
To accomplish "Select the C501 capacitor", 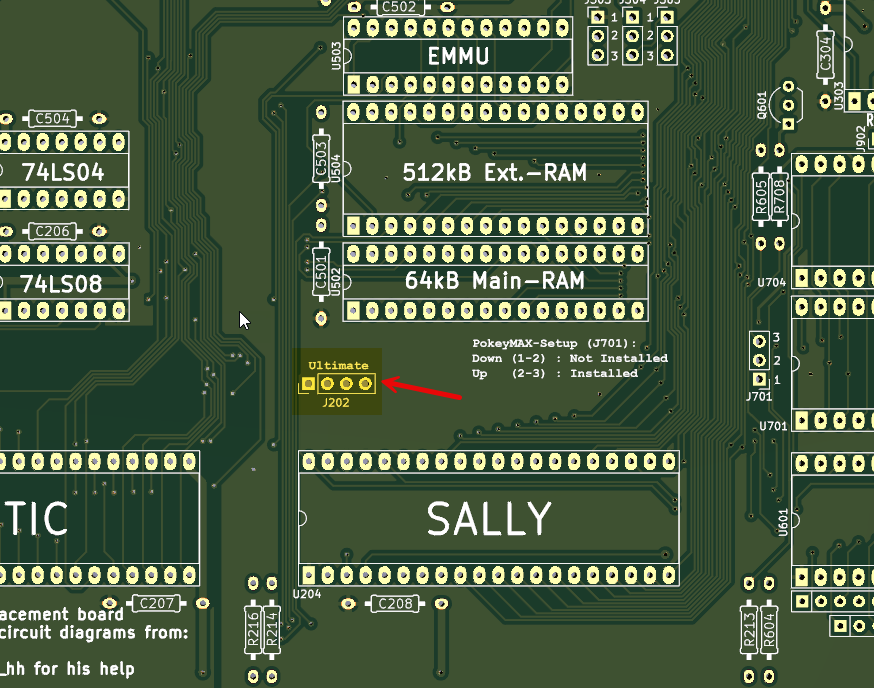I will pos(321,270).
